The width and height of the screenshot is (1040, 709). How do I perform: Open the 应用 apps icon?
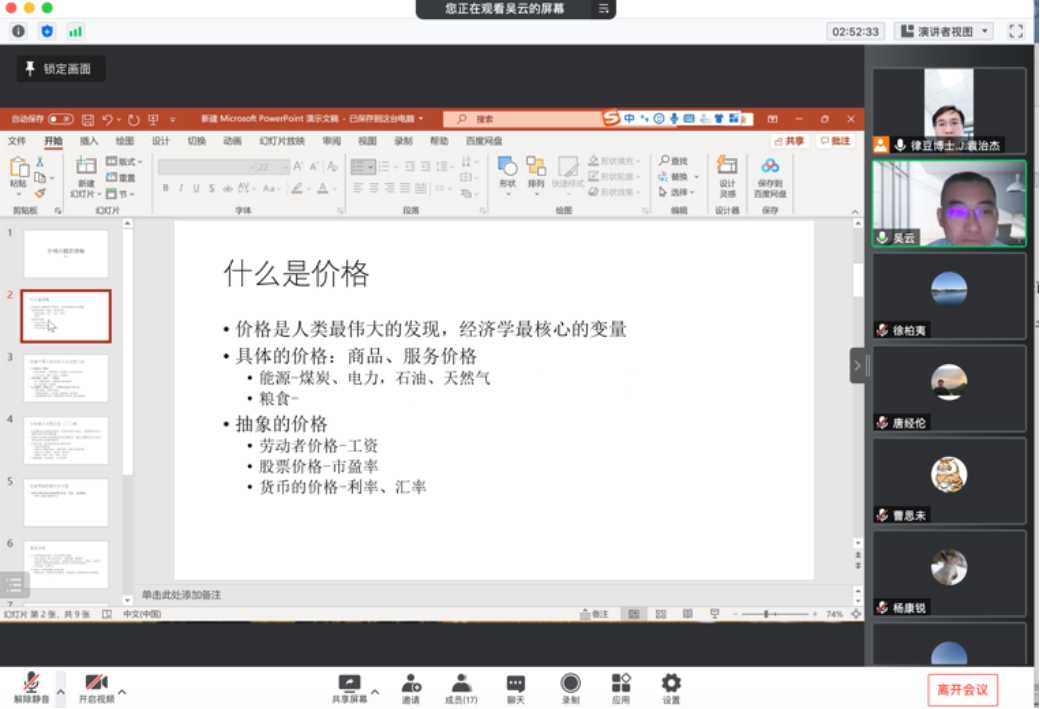click(621, 685)
